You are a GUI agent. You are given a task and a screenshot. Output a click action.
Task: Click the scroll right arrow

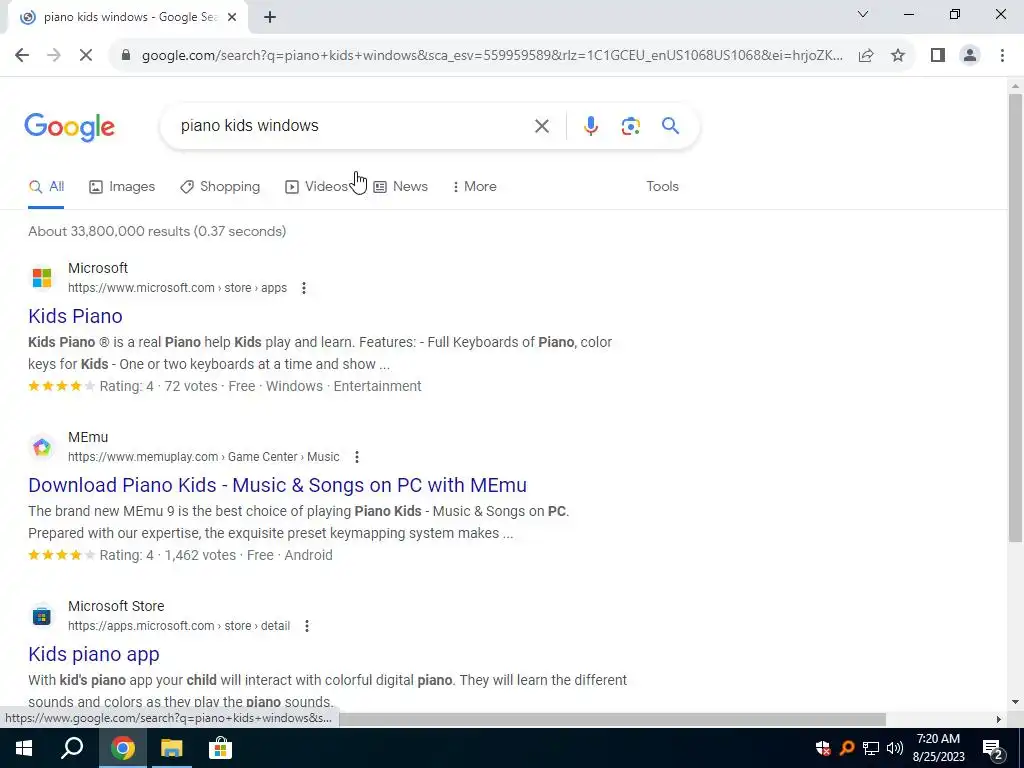[999, 720]
